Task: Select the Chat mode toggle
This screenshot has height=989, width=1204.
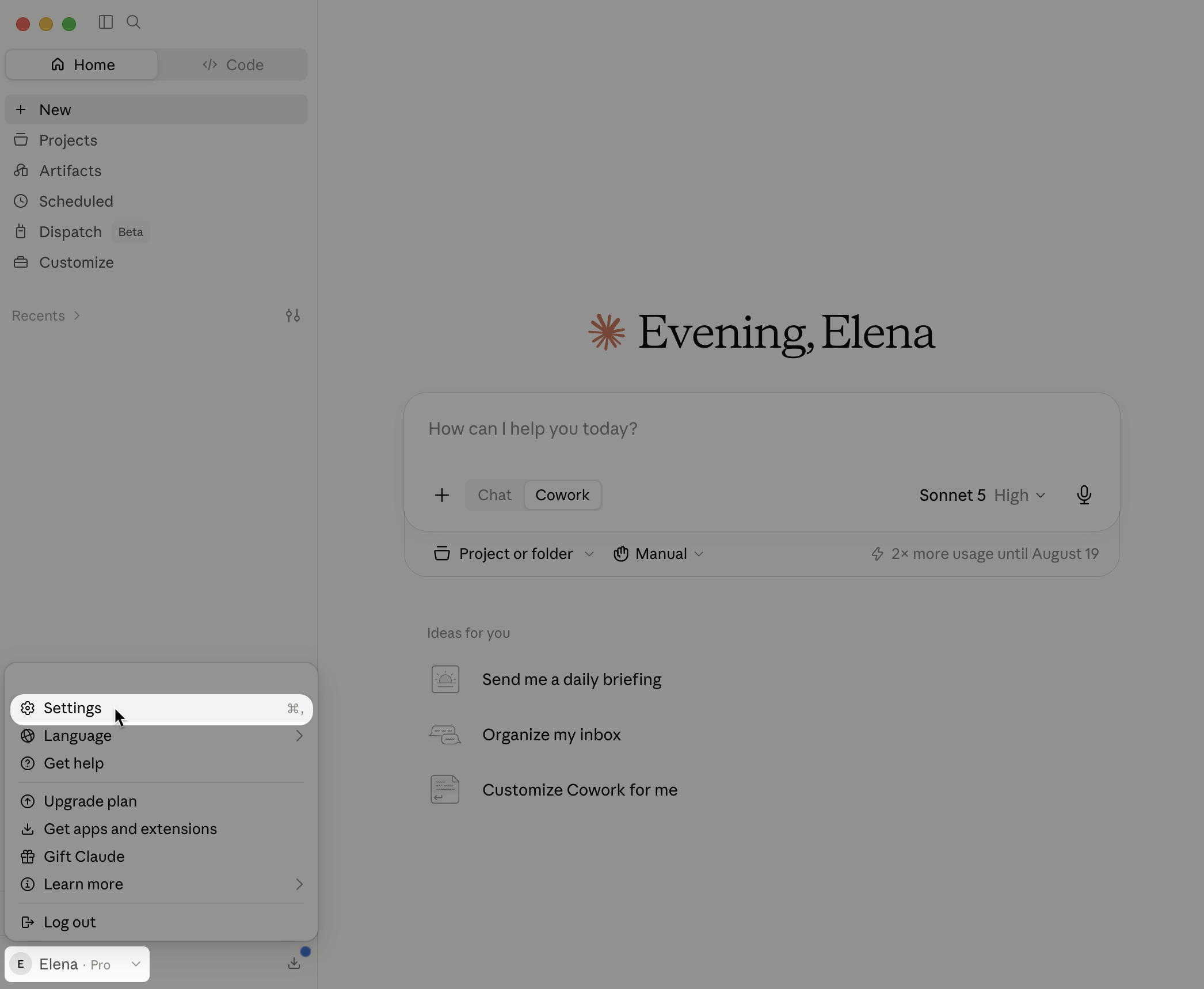Action: 494,495
